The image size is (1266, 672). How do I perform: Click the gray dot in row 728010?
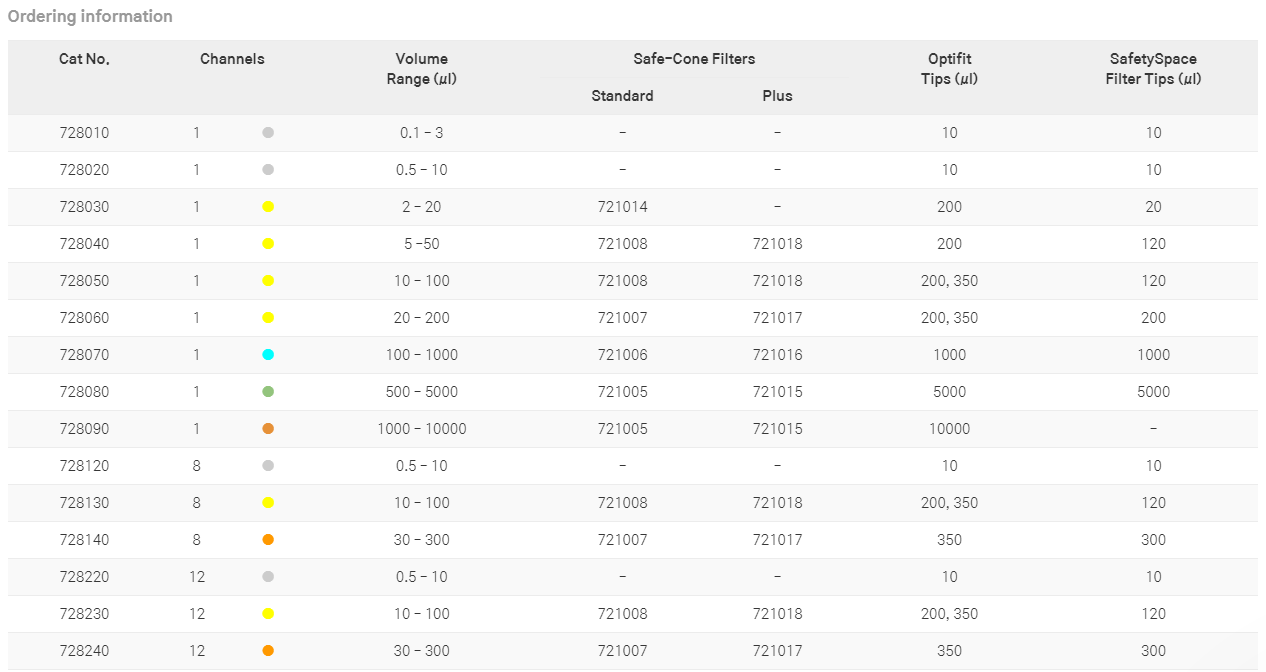[268, 132]
